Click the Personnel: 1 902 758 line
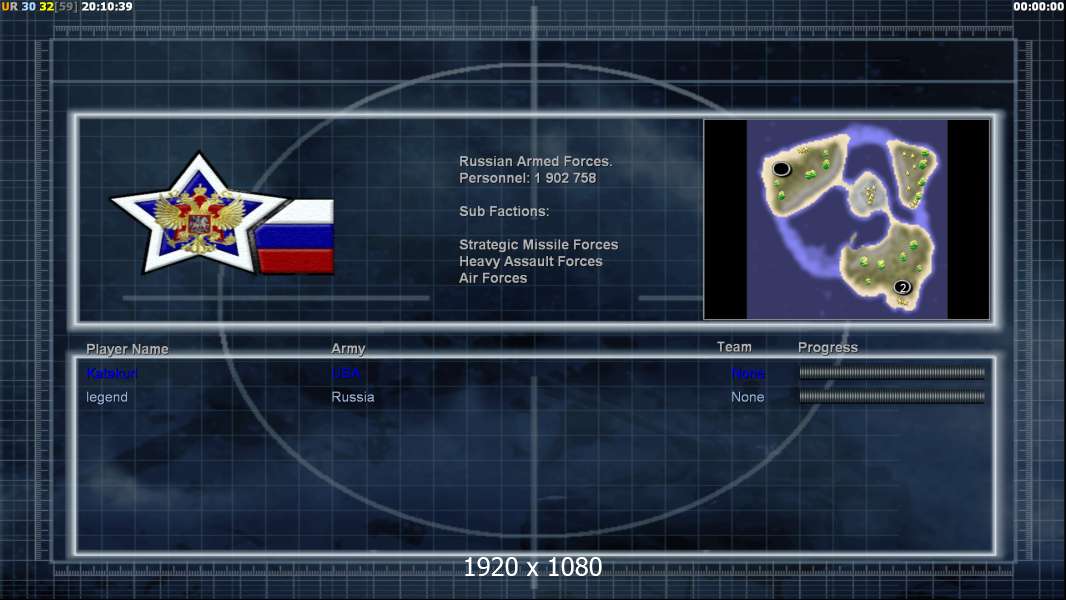This screenshot has width=1066, height=600. (528, 178)
